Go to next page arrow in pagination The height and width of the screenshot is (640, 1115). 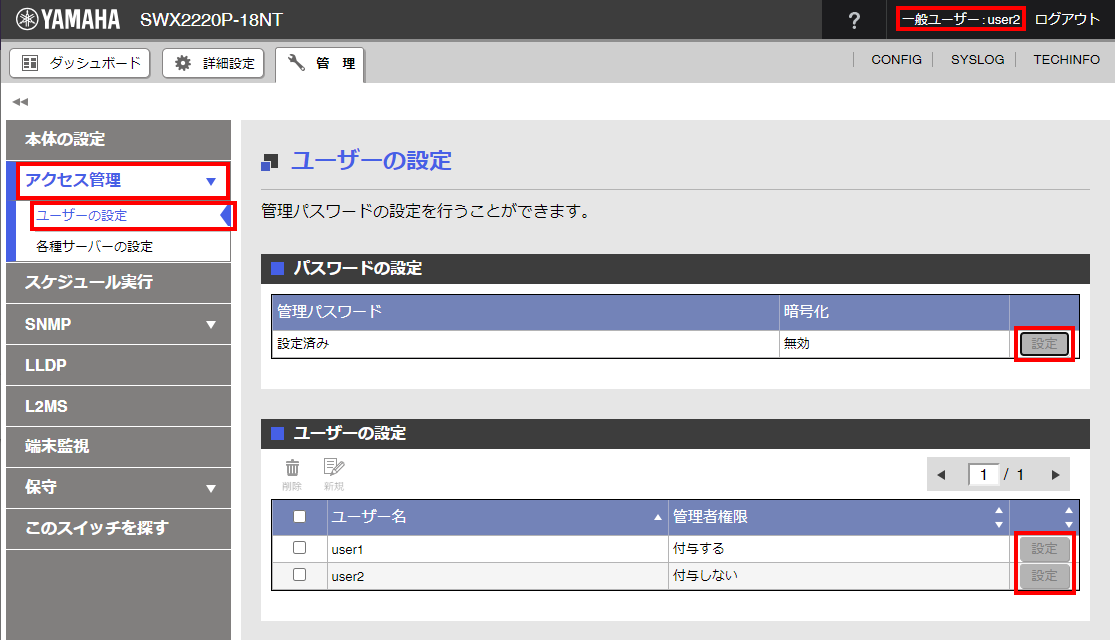click(1055, 475)
